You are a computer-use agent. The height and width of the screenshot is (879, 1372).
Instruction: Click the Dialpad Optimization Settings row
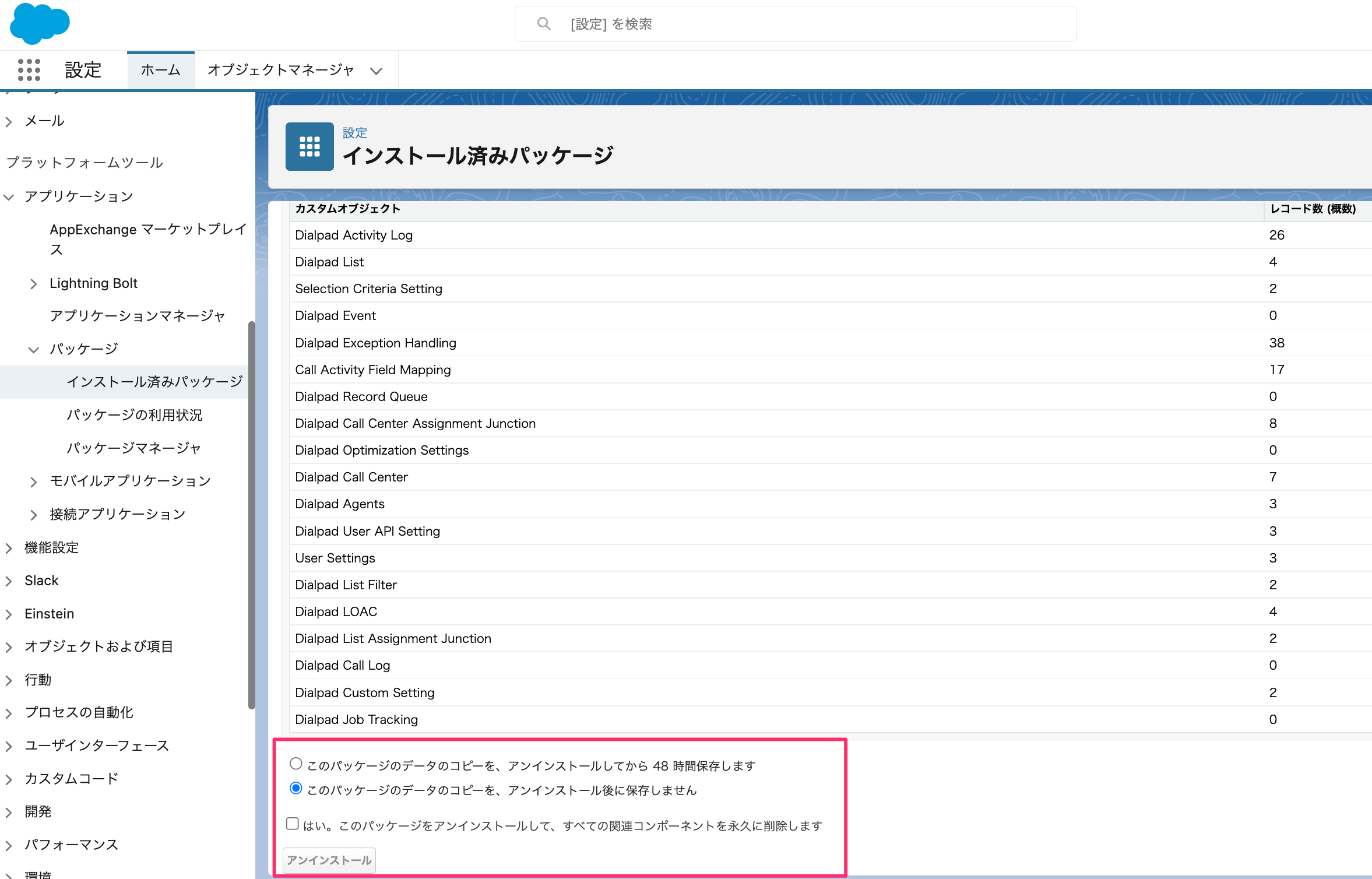[x=830, y=450]
